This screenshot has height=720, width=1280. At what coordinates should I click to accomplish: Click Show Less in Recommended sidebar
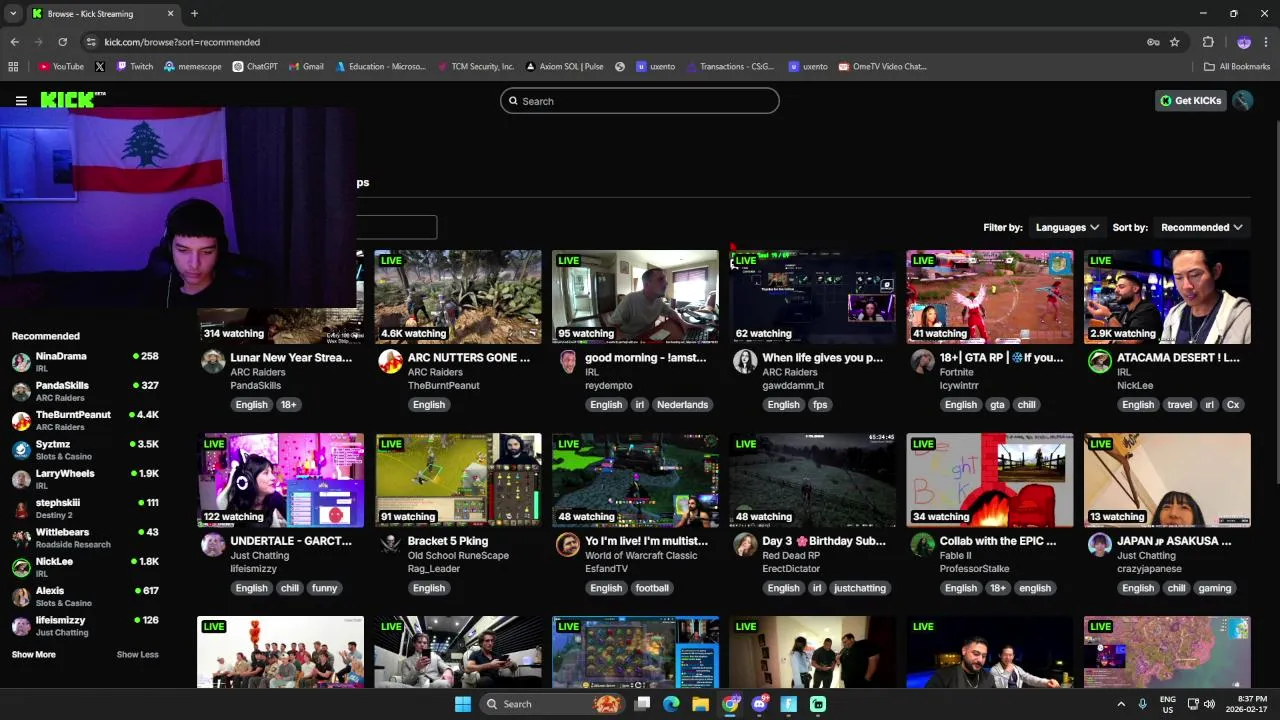point(138,655)
